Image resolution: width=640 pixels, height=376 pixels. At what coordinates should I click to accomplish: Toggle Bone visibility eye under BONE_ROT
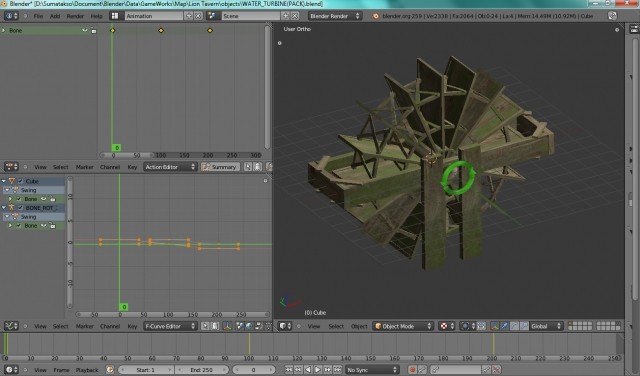44,225
